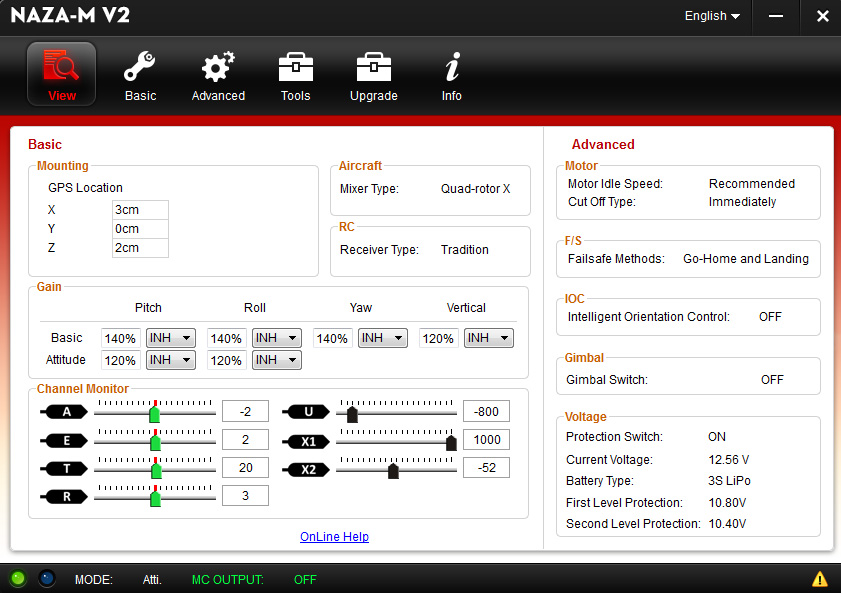Click the Basic Roll gain 140% field

point(226,338)
